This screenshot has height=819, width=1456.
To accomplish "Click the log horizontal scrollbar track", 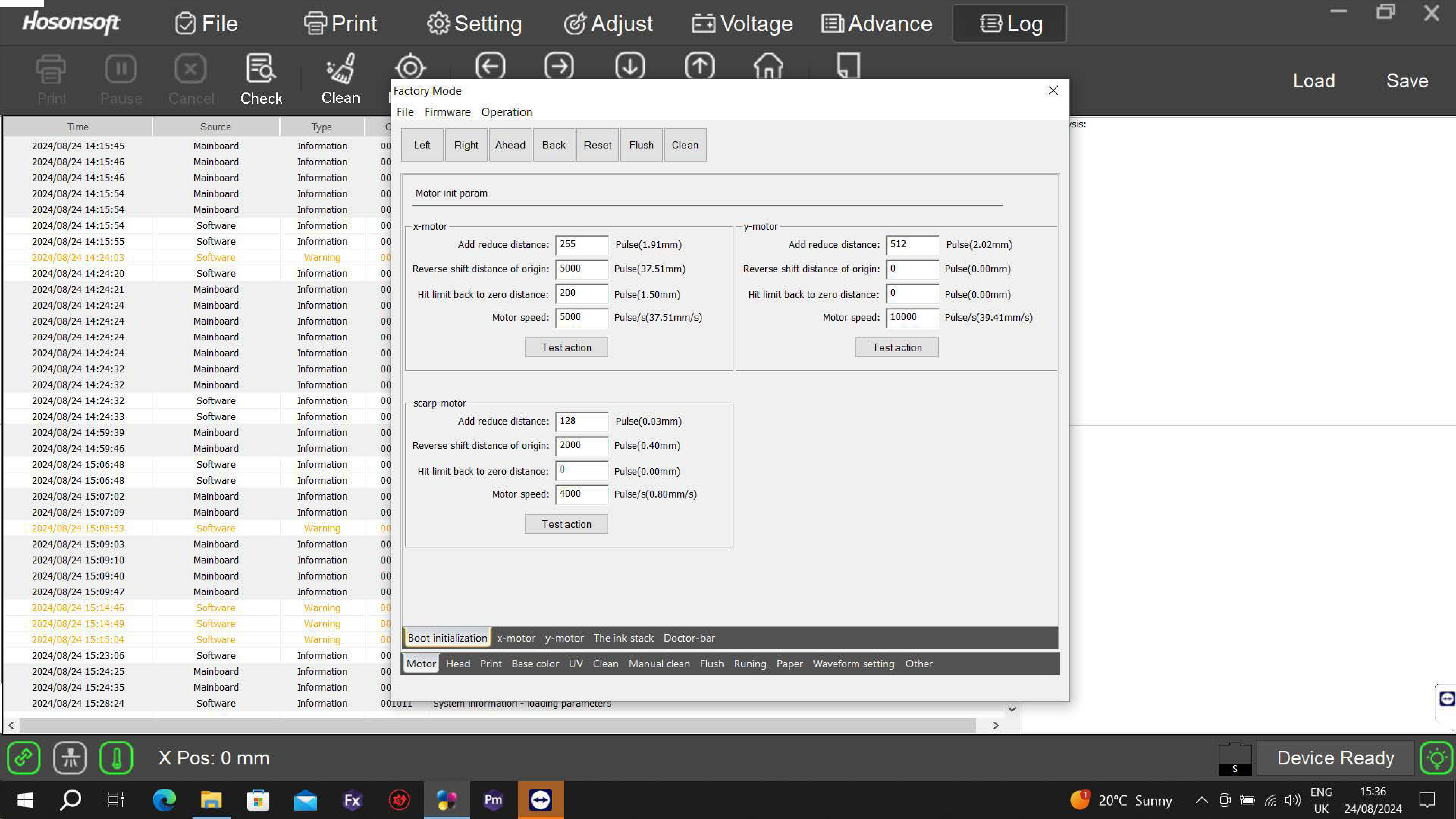I will 497,725.
